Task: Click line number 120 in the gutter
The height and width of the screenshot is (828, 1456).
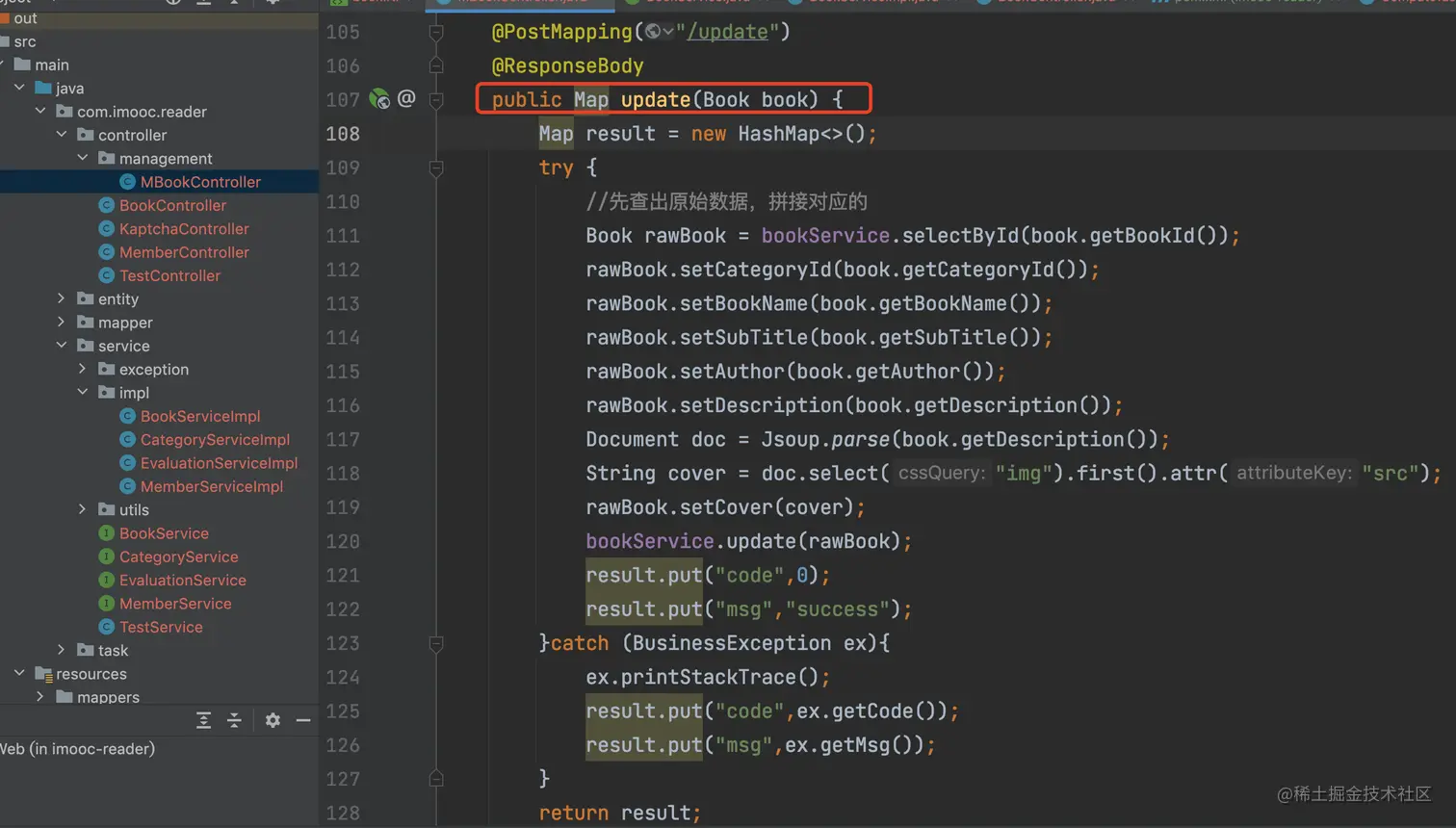Action: click(x=343, y=541)
